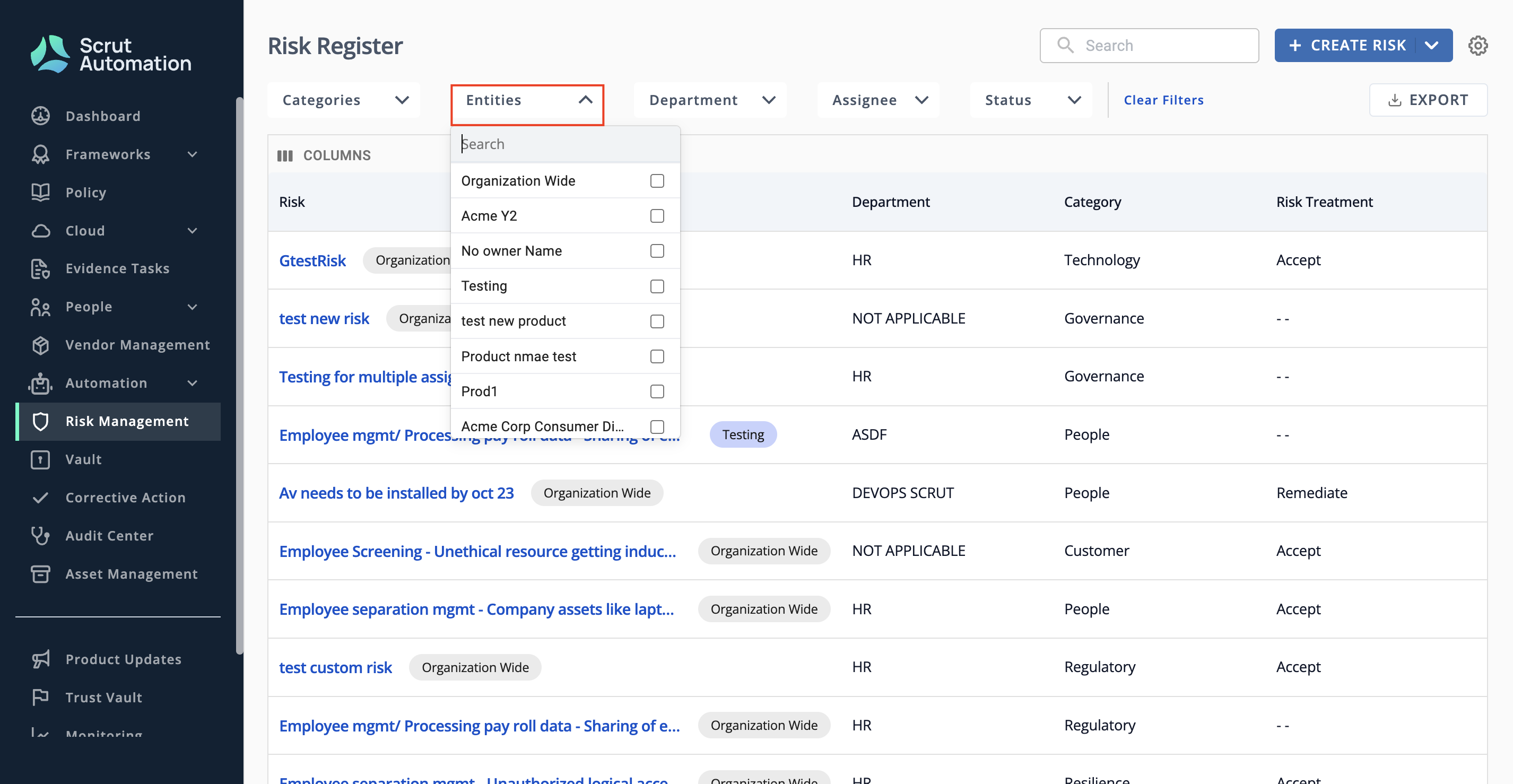Image resolution: width=1513 pixels, height=784 pixels.
Task: Click the Category column header
Action: pyautogui.click(x=1092, y=202)
